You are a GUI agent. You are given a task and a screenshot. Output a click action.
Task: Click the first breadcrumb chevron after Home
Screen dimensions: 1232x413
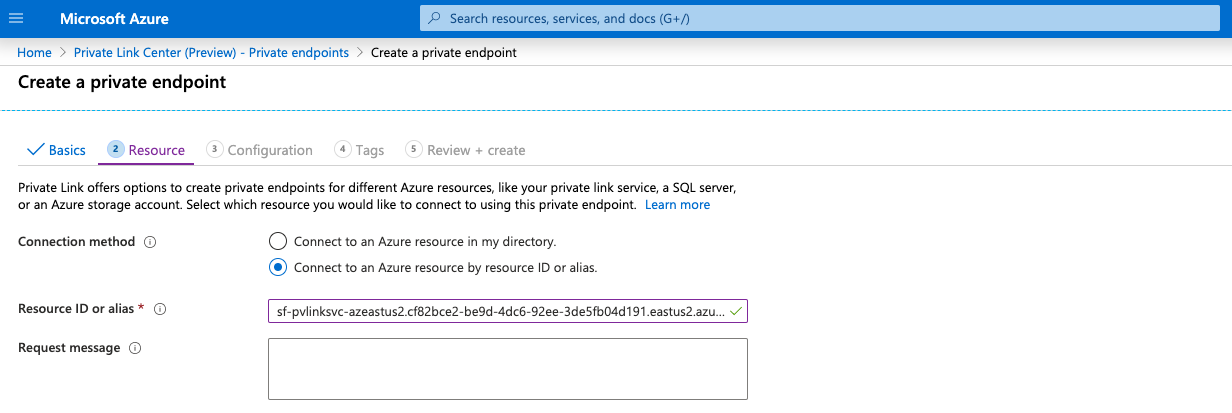(x=63, y=52)
